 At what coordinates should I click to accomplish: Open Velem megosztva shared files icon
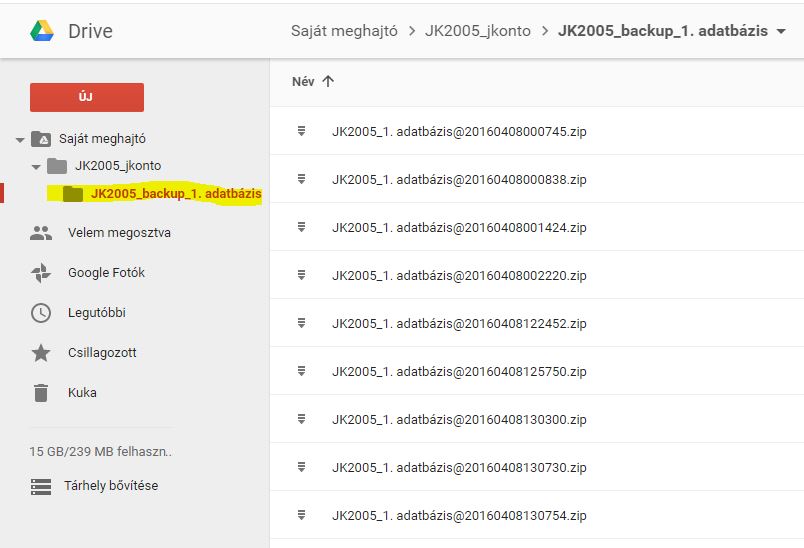(x=41, y=233)
